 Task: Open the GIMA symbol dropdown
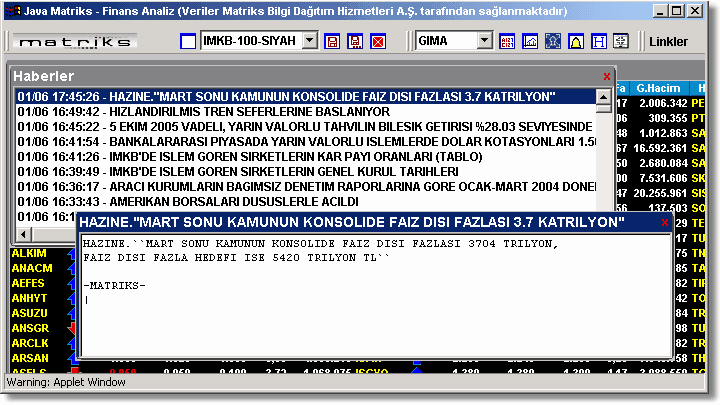coord(484,41)
